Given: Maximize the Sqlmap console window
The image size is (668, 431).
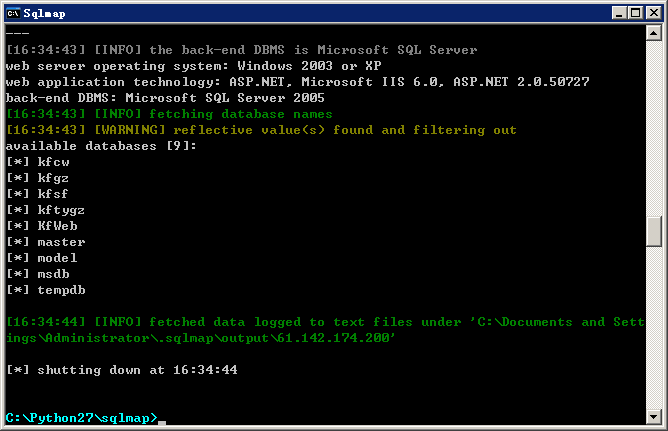Looking at the screenshot, I should coord(635,13).
